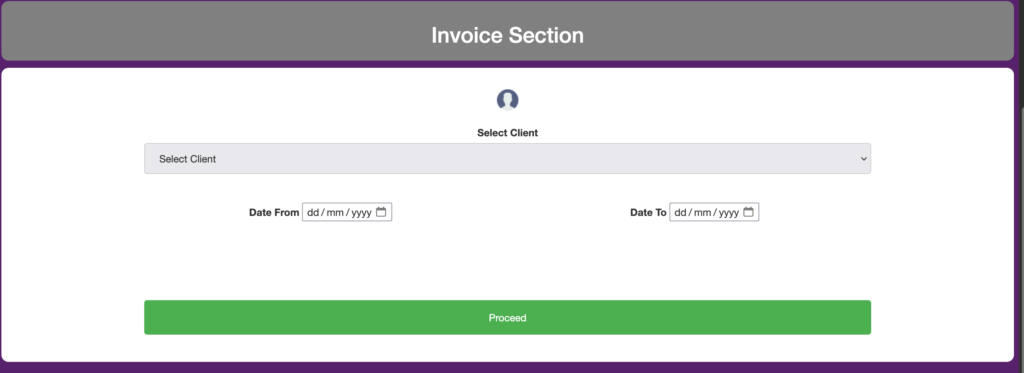Click the green Proceed button
1024x373 pixels.
pyautogui.click(x=507, y=317)
